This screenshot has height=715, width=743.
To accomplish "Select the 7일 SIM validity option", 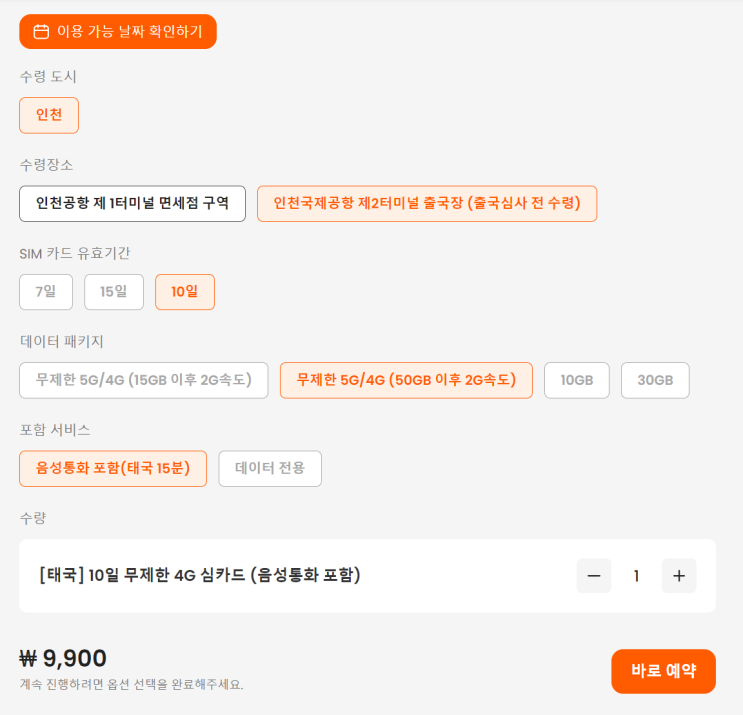I will 46,292.
